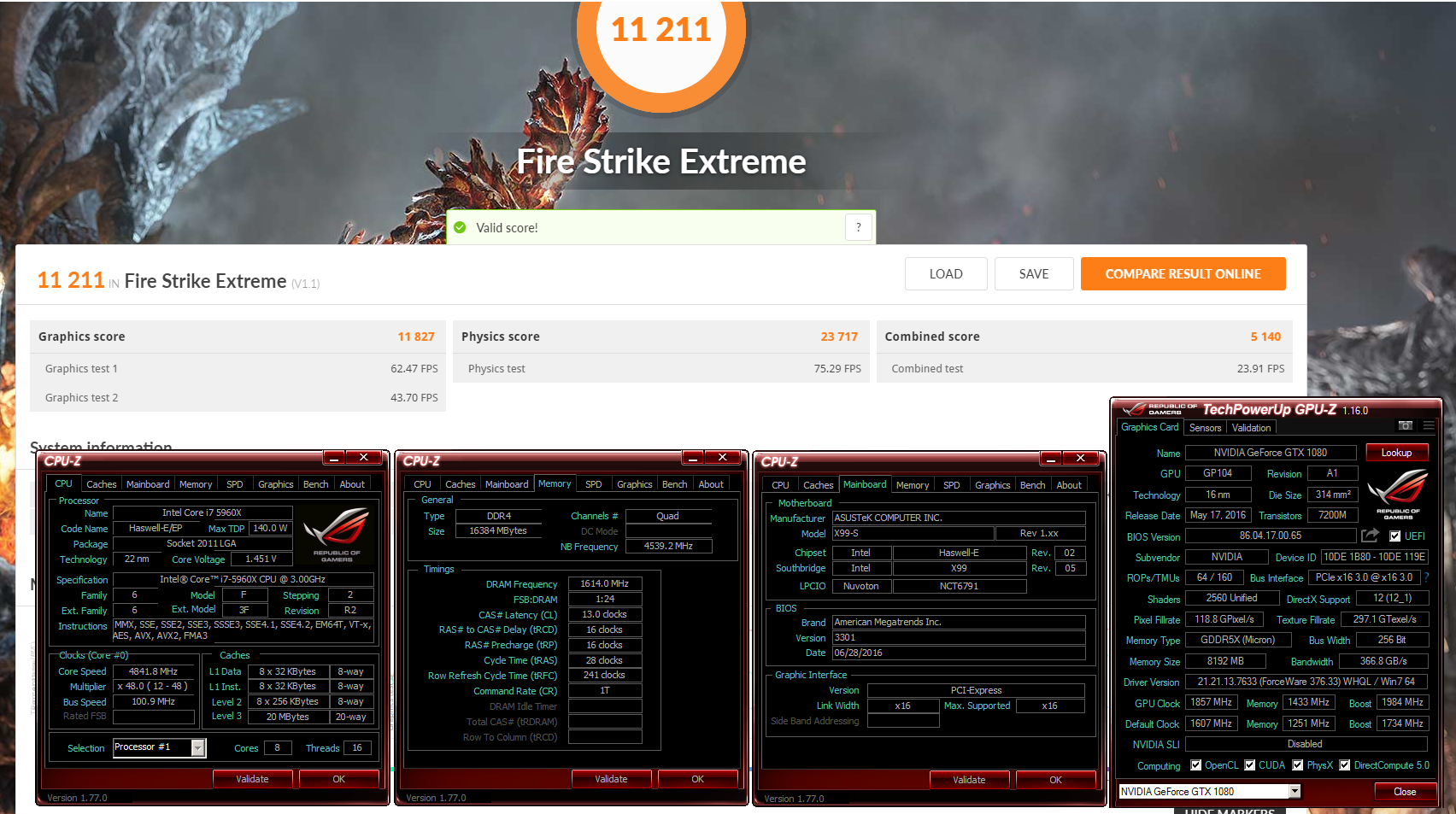Click Graphics test 2 result 43.70 FPS

(414, 397)
